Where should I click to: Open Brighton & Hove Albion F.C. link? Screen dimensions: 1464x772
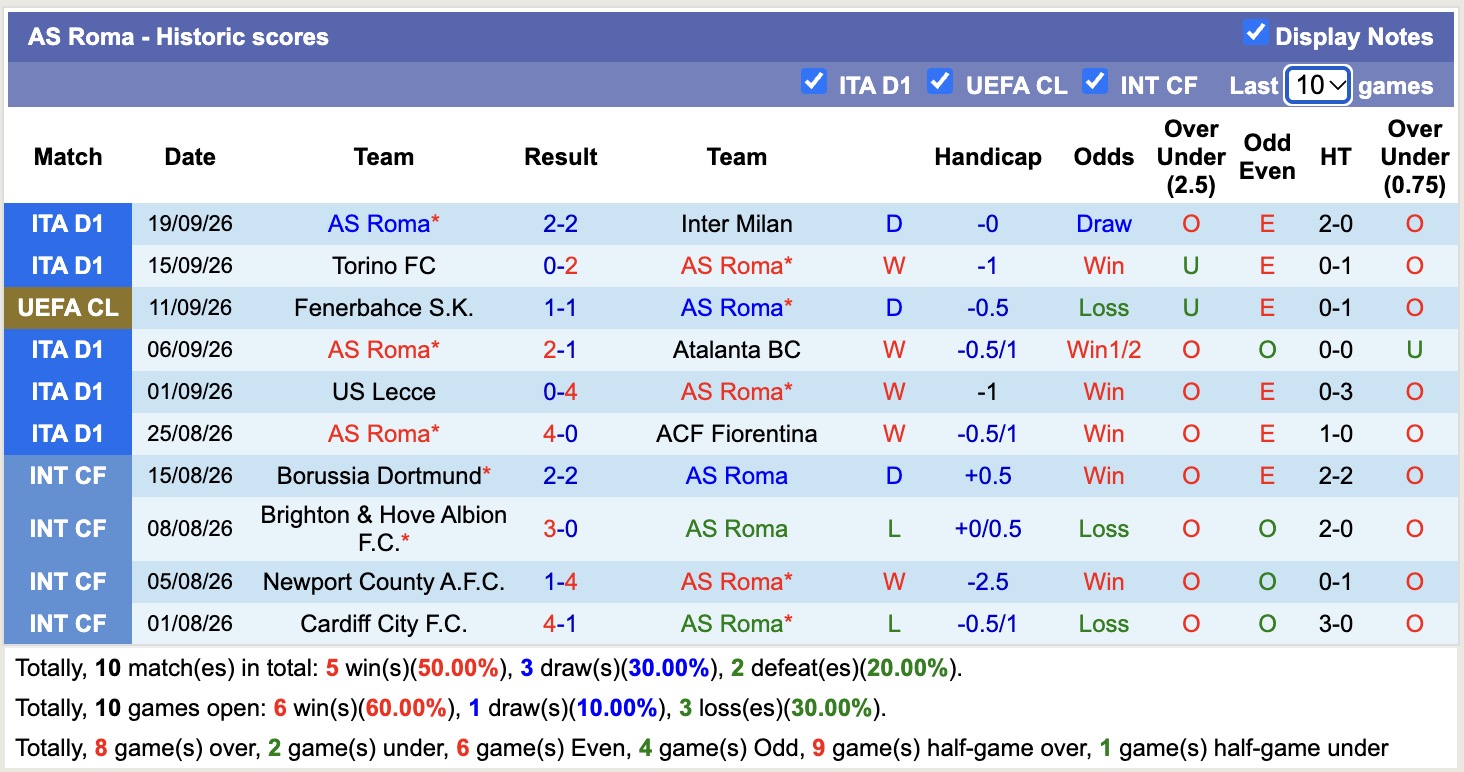point(383,529)
